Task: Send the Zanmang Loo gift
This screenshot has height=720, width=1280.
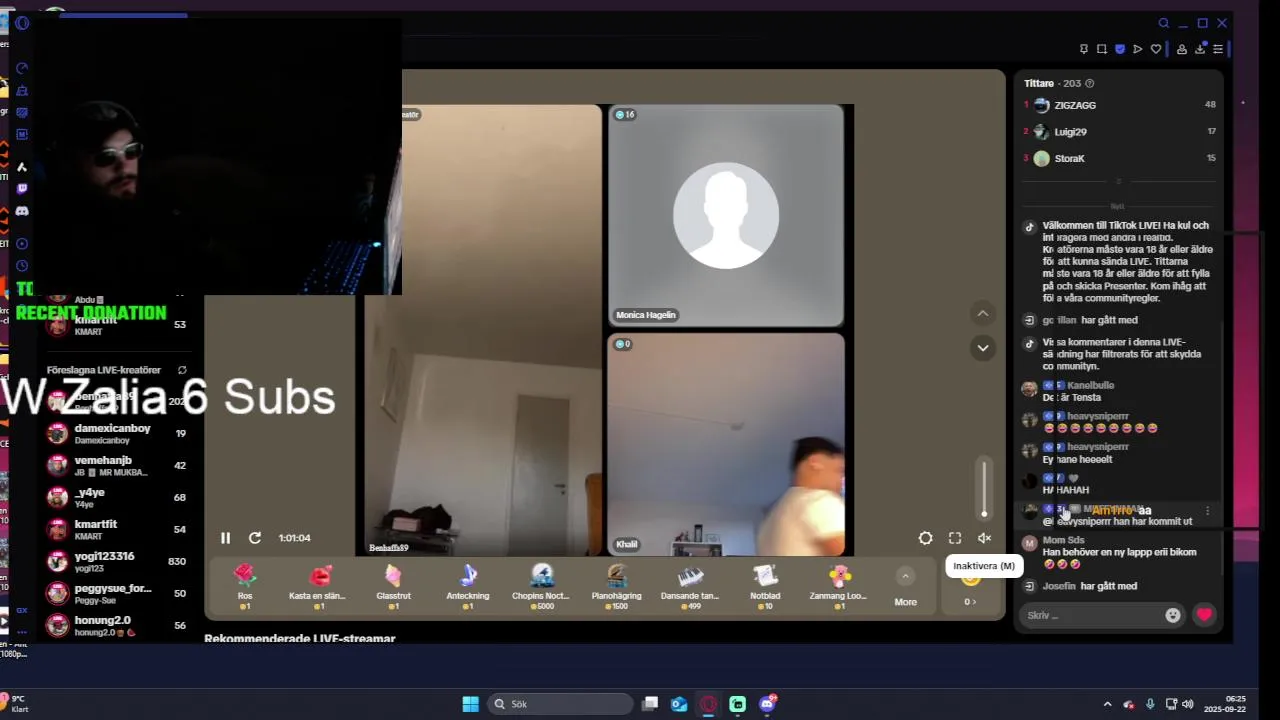Action: pos(838,587)
